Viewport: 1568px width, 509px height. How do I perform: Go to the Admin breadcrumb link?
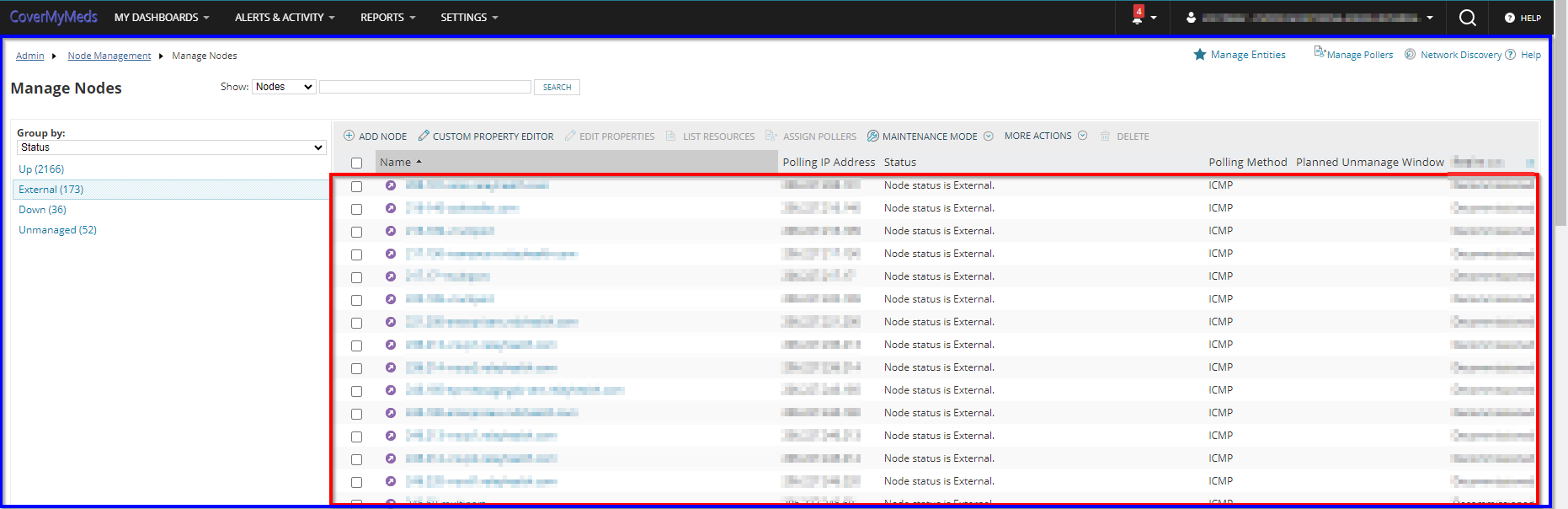30,56
